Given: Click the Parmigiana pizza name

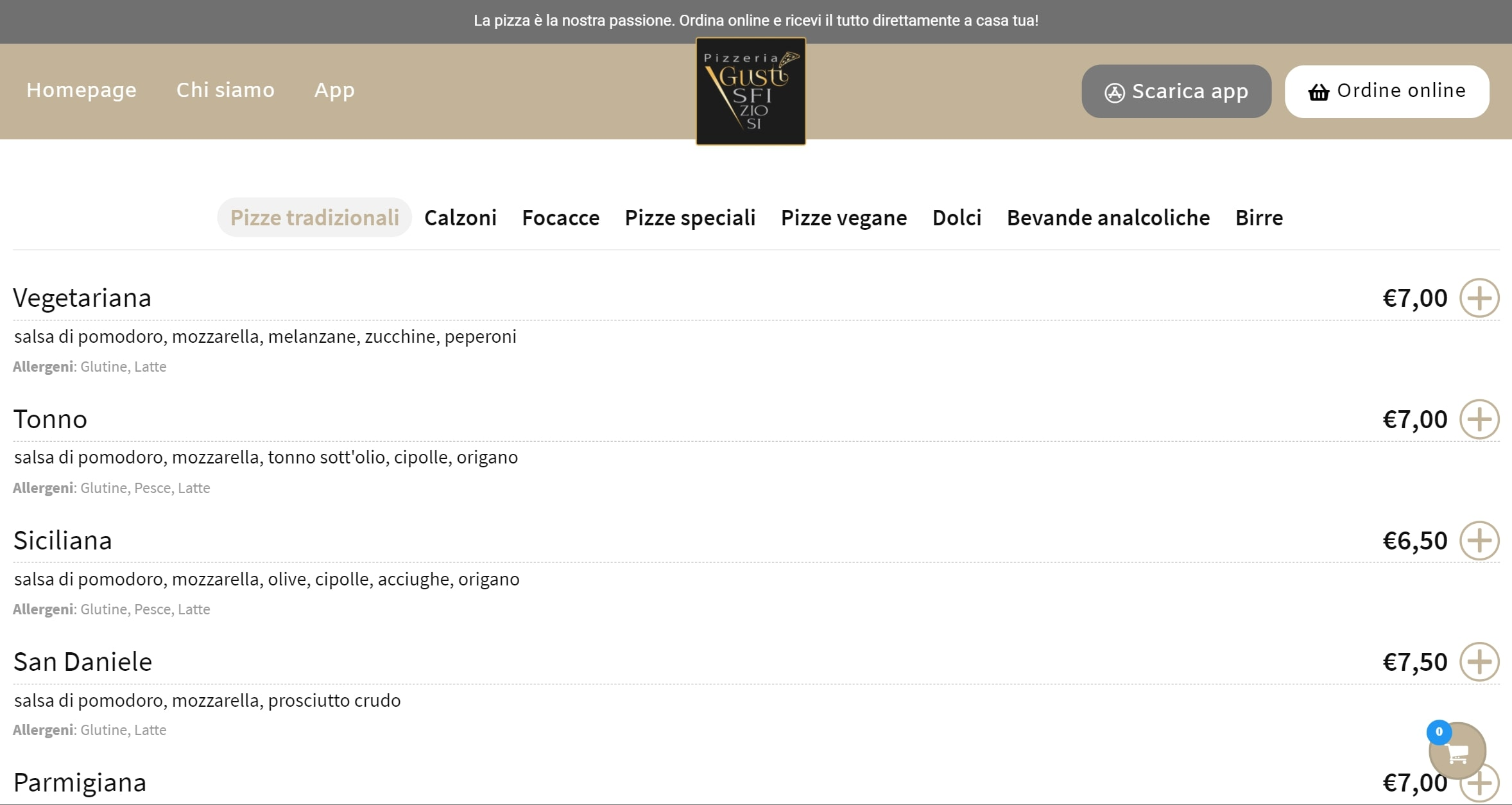Looking at the screenshot, I should coord(80,783).
